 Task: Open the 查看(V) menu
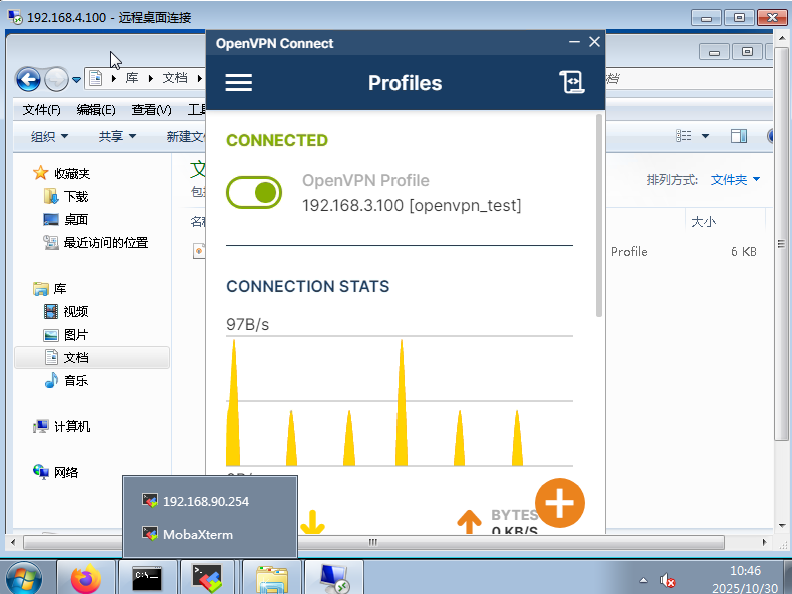tap(151, 110)
